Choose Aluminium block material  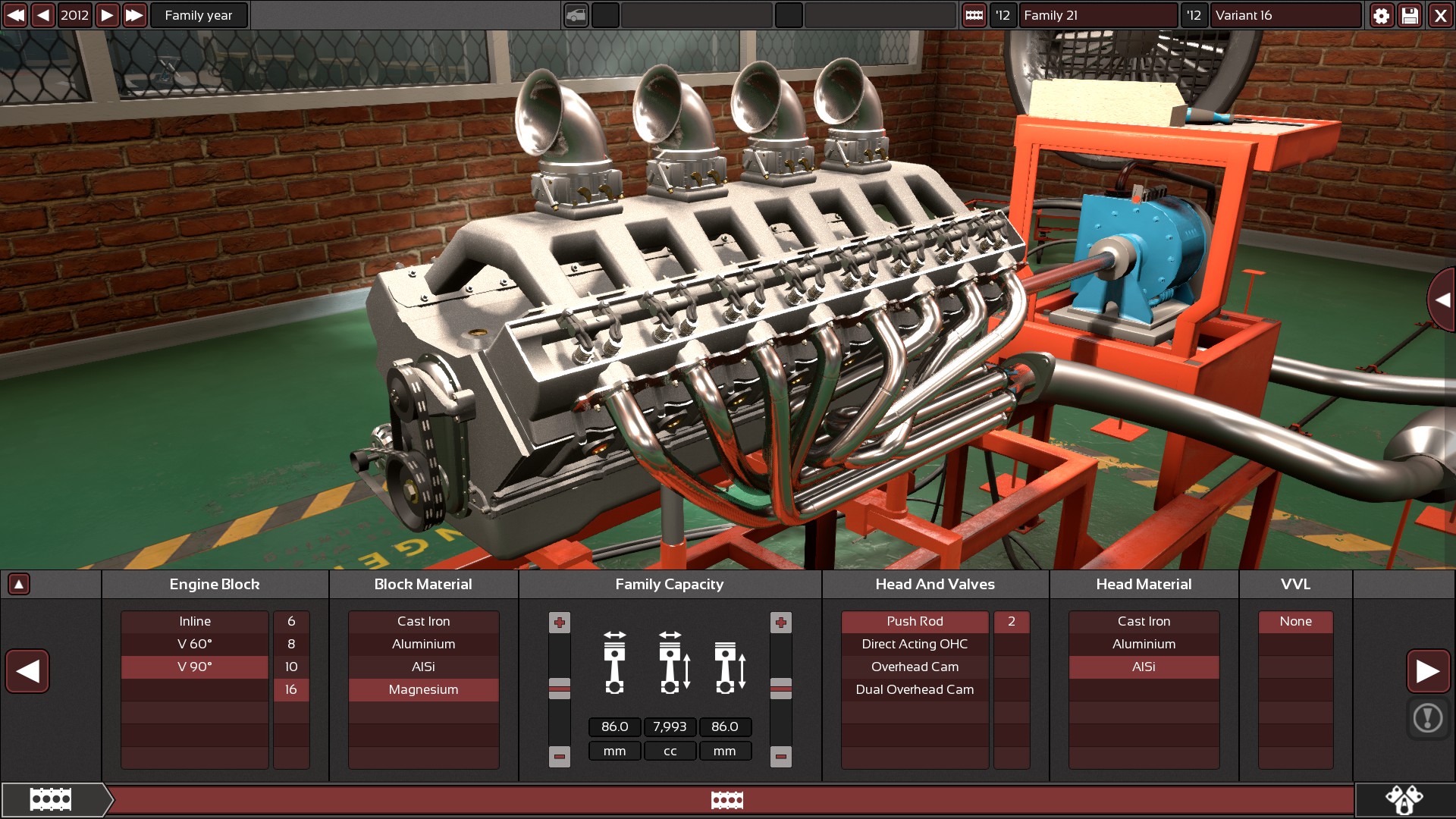pyautogui.click(x=423, y=644)
